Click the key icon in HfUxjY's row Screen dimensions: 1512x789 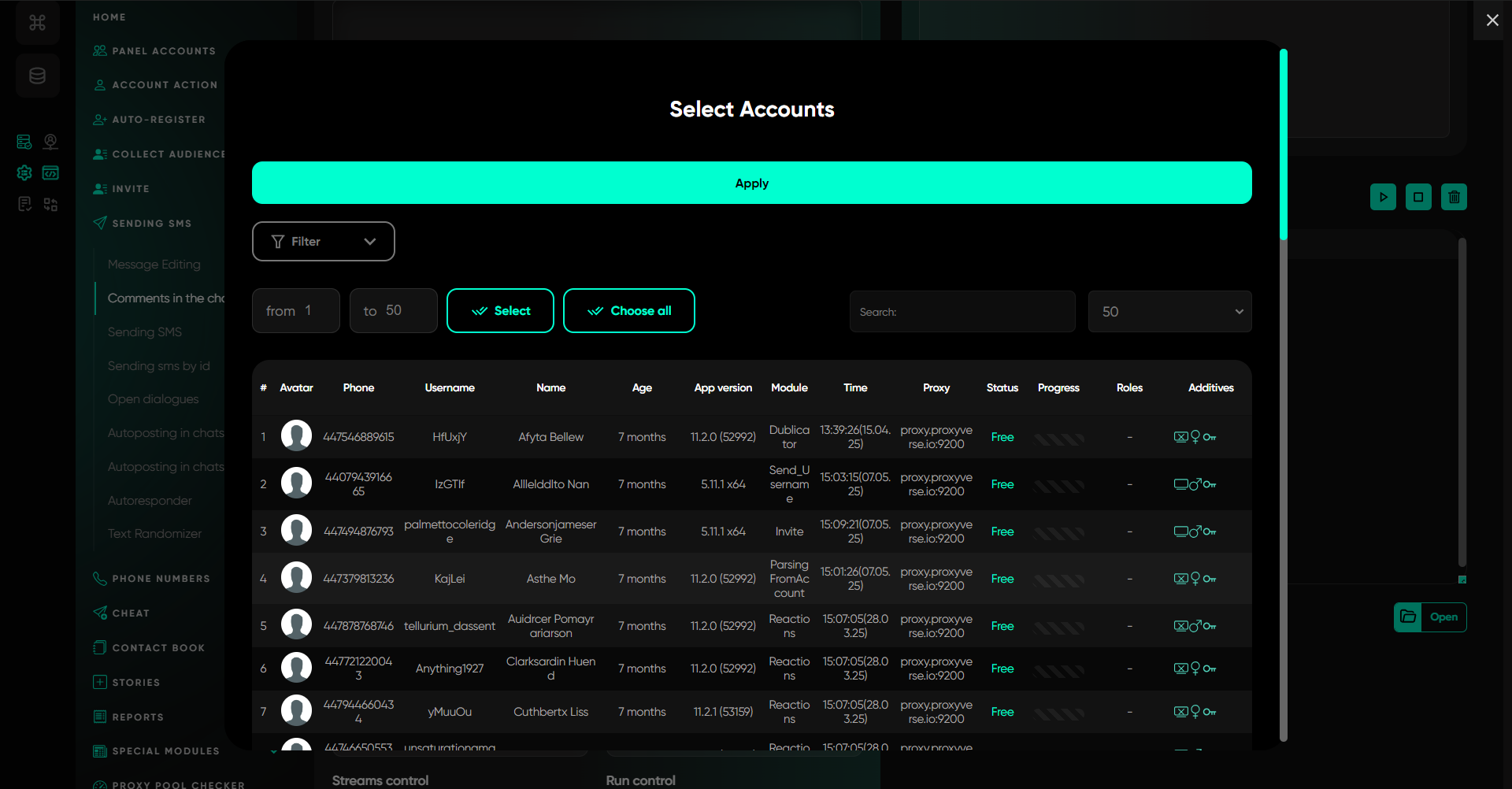pos(1210,438)
